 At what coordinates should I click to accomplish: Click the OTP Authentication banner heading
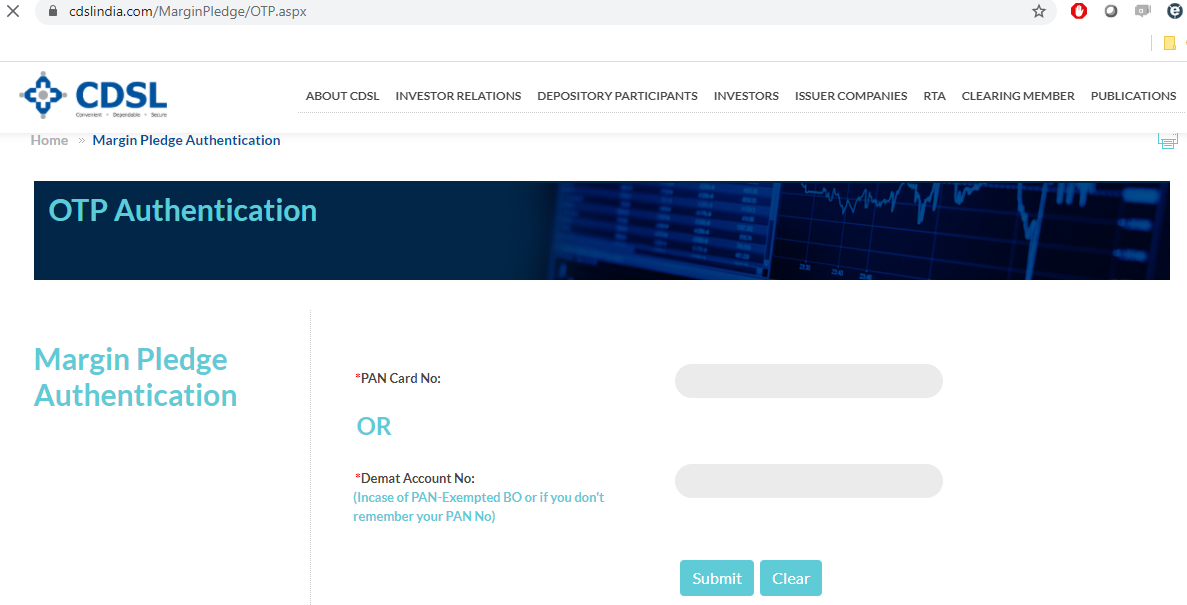(182, 211)
